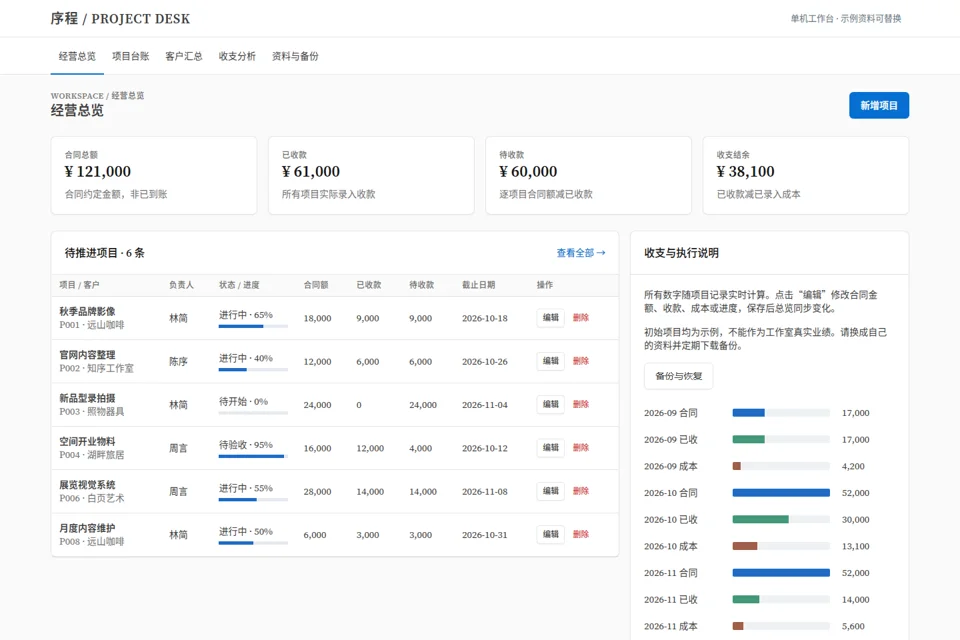
Task: Switch to the 项目台账 tab
Action: click(130, 56)
